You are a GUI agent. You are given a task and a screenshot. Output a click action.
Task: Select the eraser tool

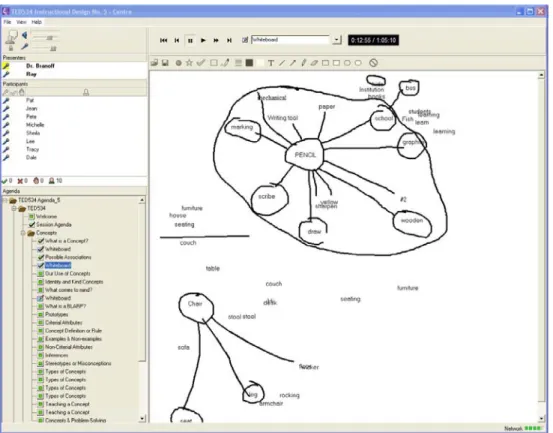coord(314,63)
